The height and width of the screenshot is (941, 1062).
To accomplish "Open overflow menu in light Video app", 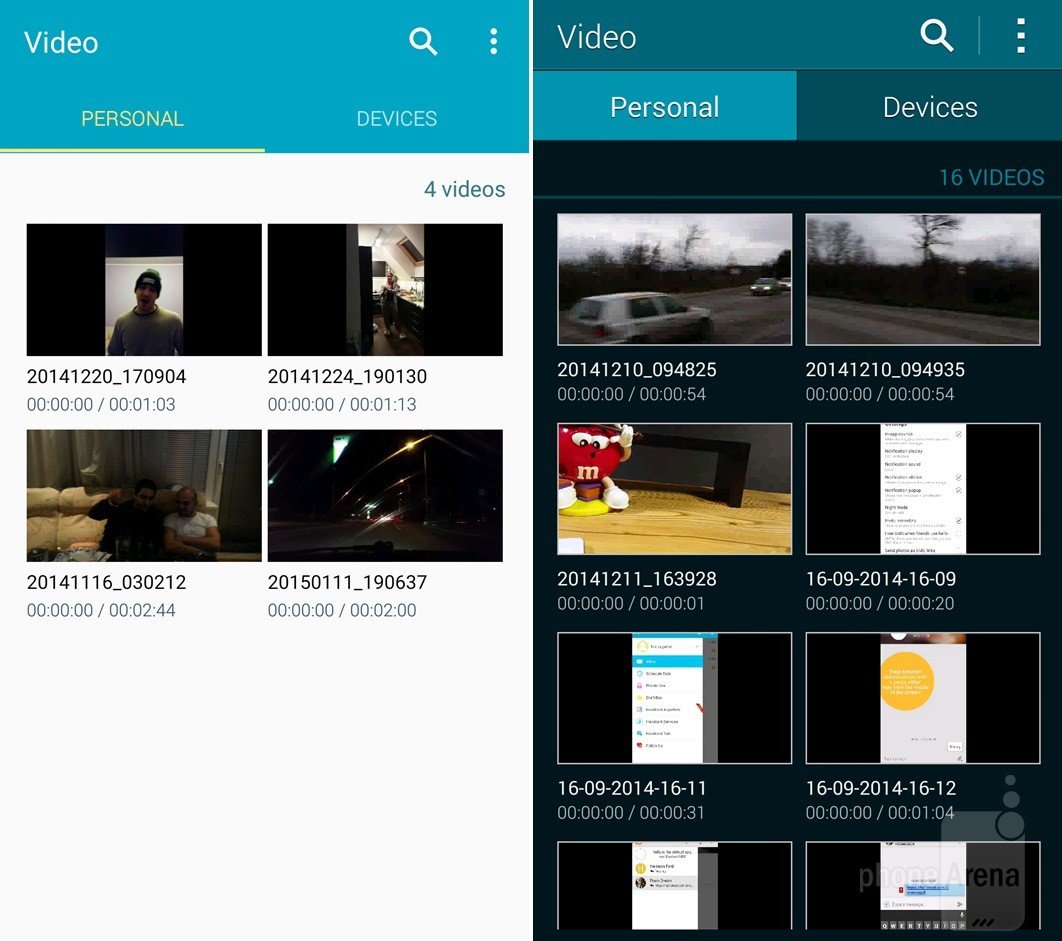I will coord(494,41).
